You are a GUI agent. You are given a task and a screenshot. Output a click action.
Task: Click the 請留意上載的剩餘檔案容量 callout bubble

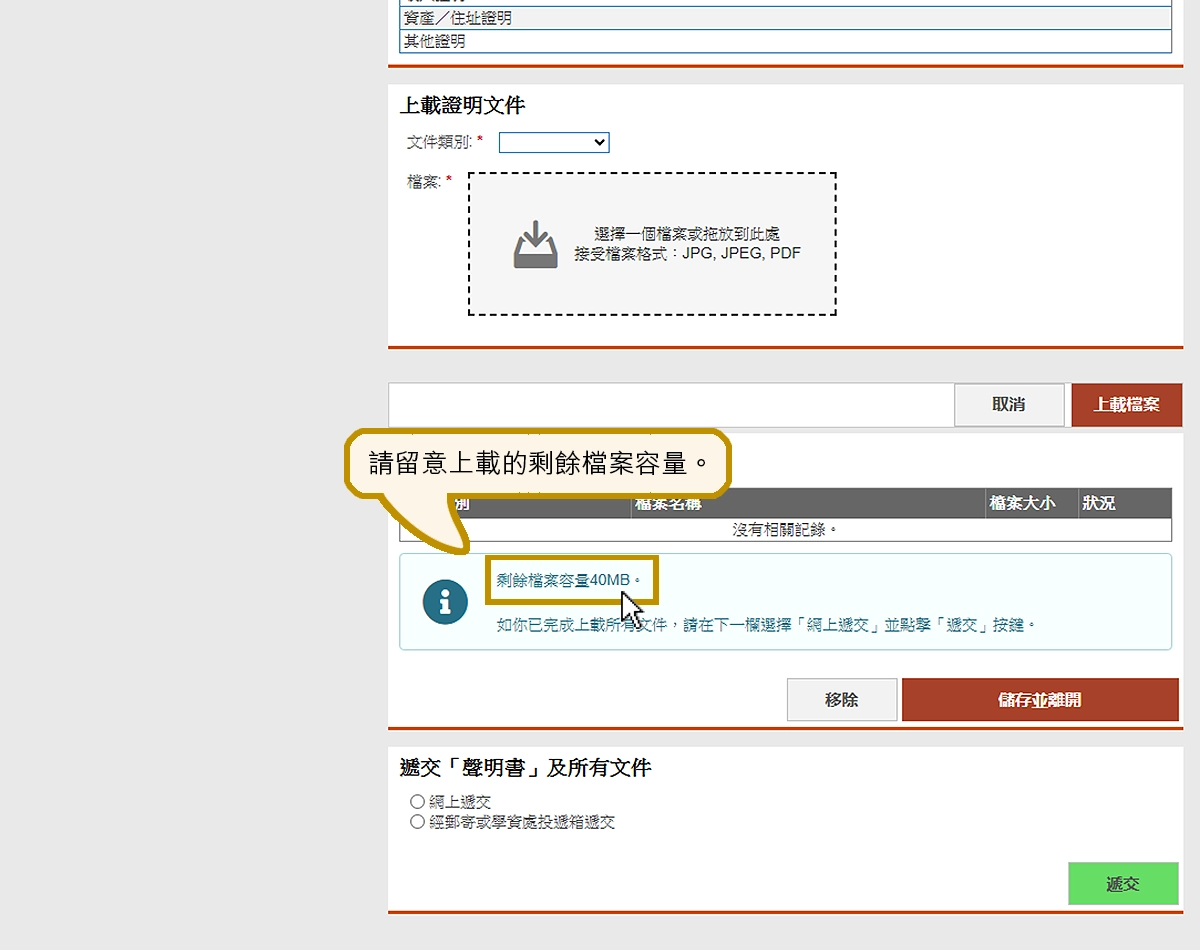(538, 464)
